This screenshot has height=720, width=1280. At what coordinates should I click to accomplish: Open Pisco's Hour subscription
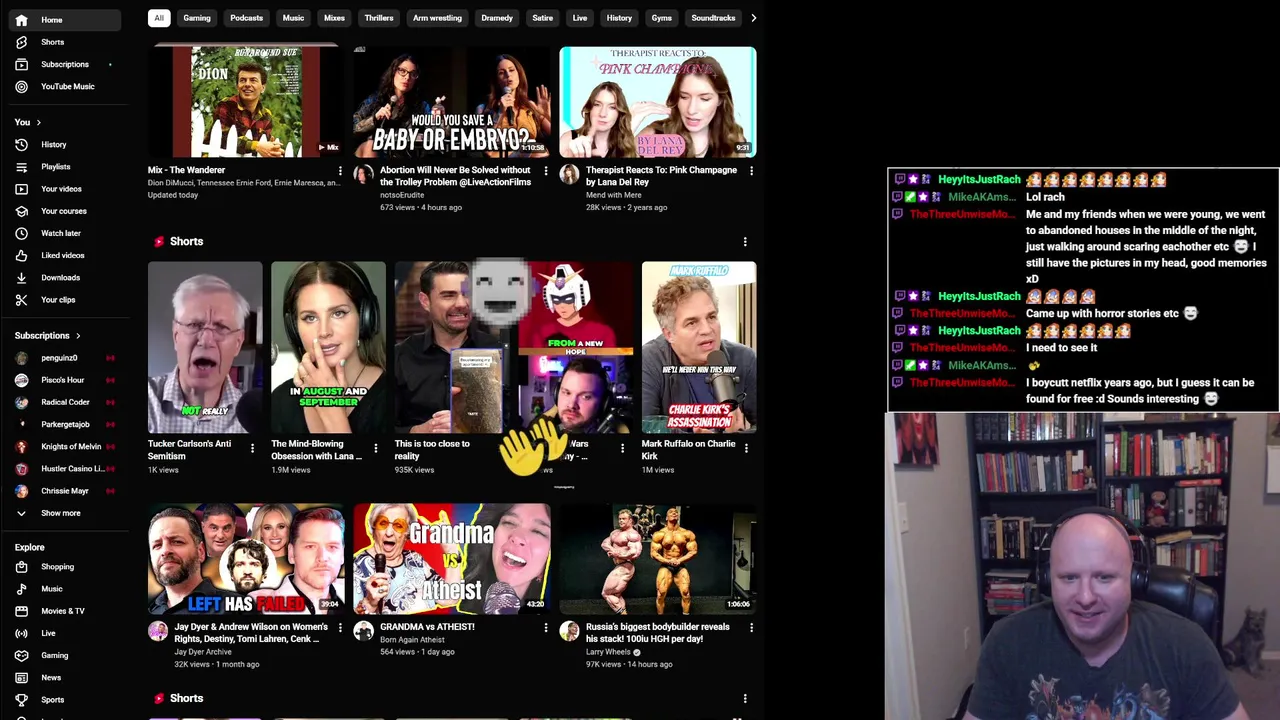(65, 380)
